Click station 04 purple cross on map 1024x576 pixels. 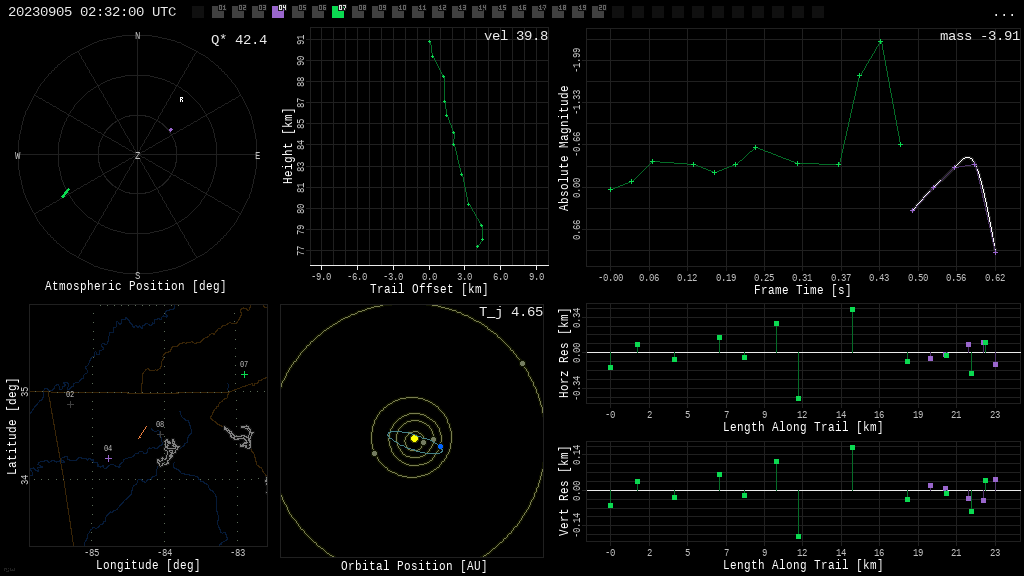pyautogui.click(x=108, y=458)
